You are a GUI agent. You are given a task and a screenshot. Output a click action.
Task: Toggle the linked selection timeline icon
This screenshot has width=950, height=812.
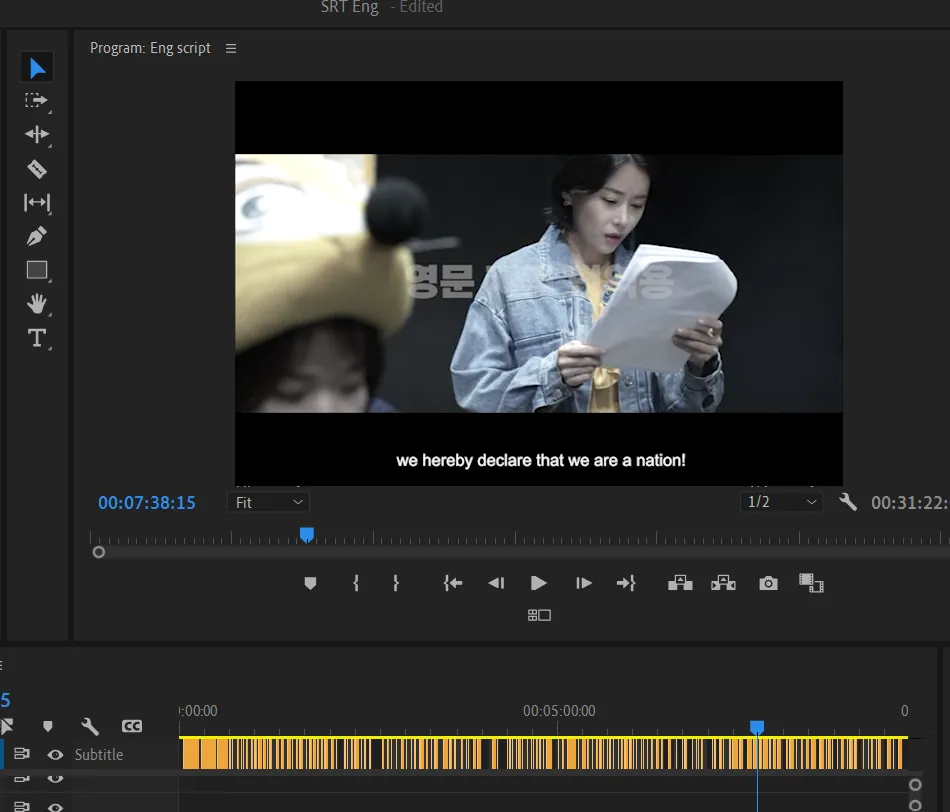pyautogui.click(x=7, y=726)
